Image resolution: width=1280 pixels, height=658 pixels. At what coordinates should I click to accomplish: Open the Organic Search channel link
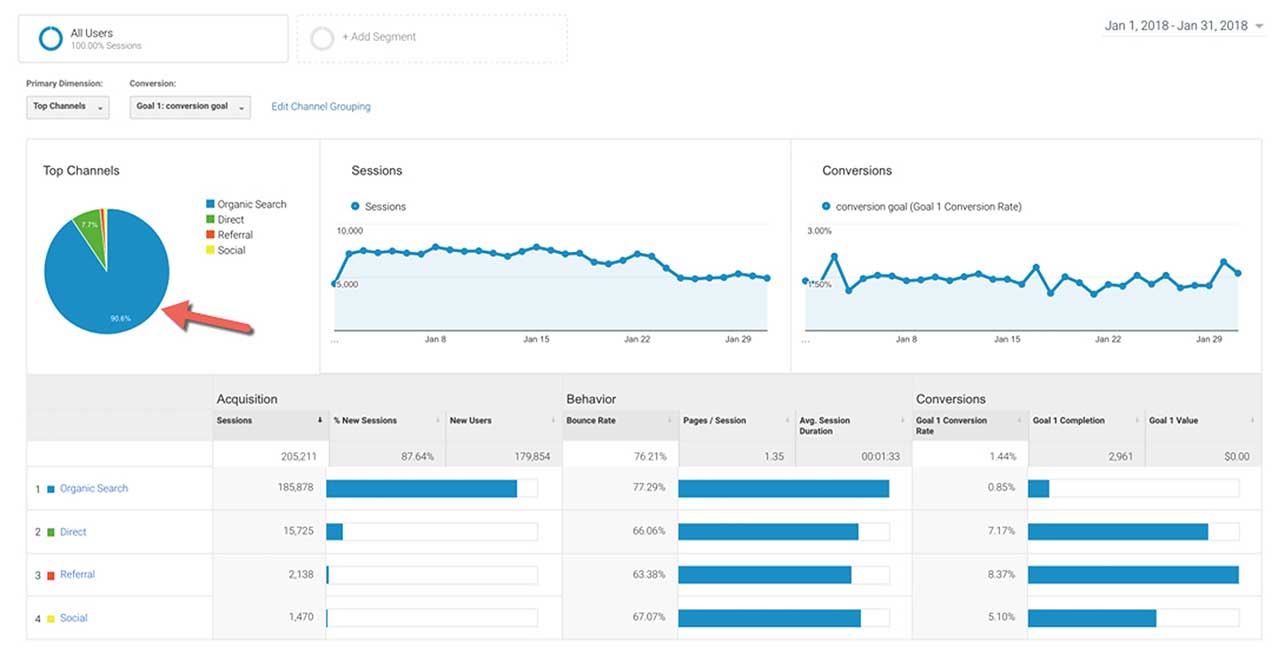(x=94, y=489)
